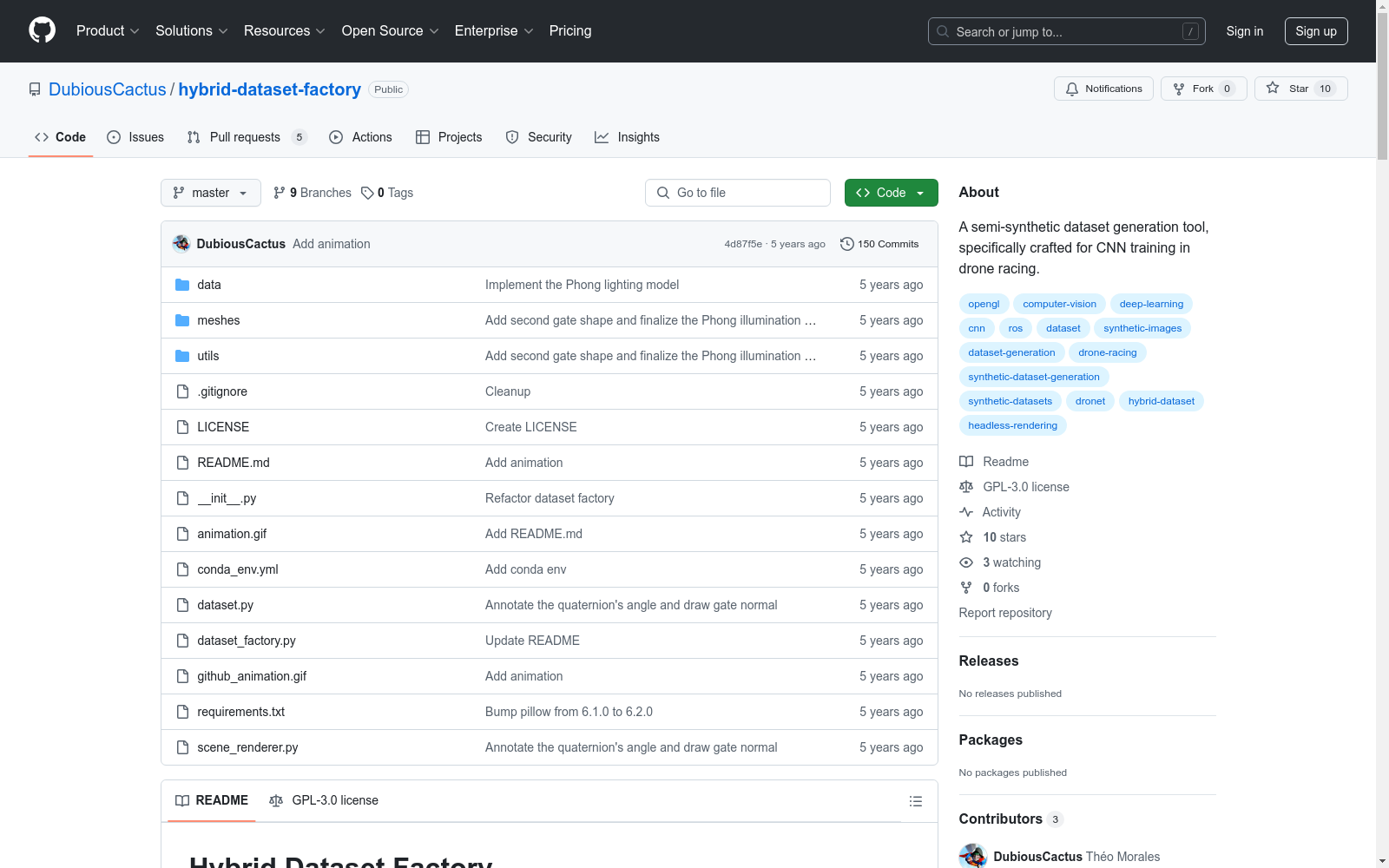Open the conda_env.yml file

238,569
